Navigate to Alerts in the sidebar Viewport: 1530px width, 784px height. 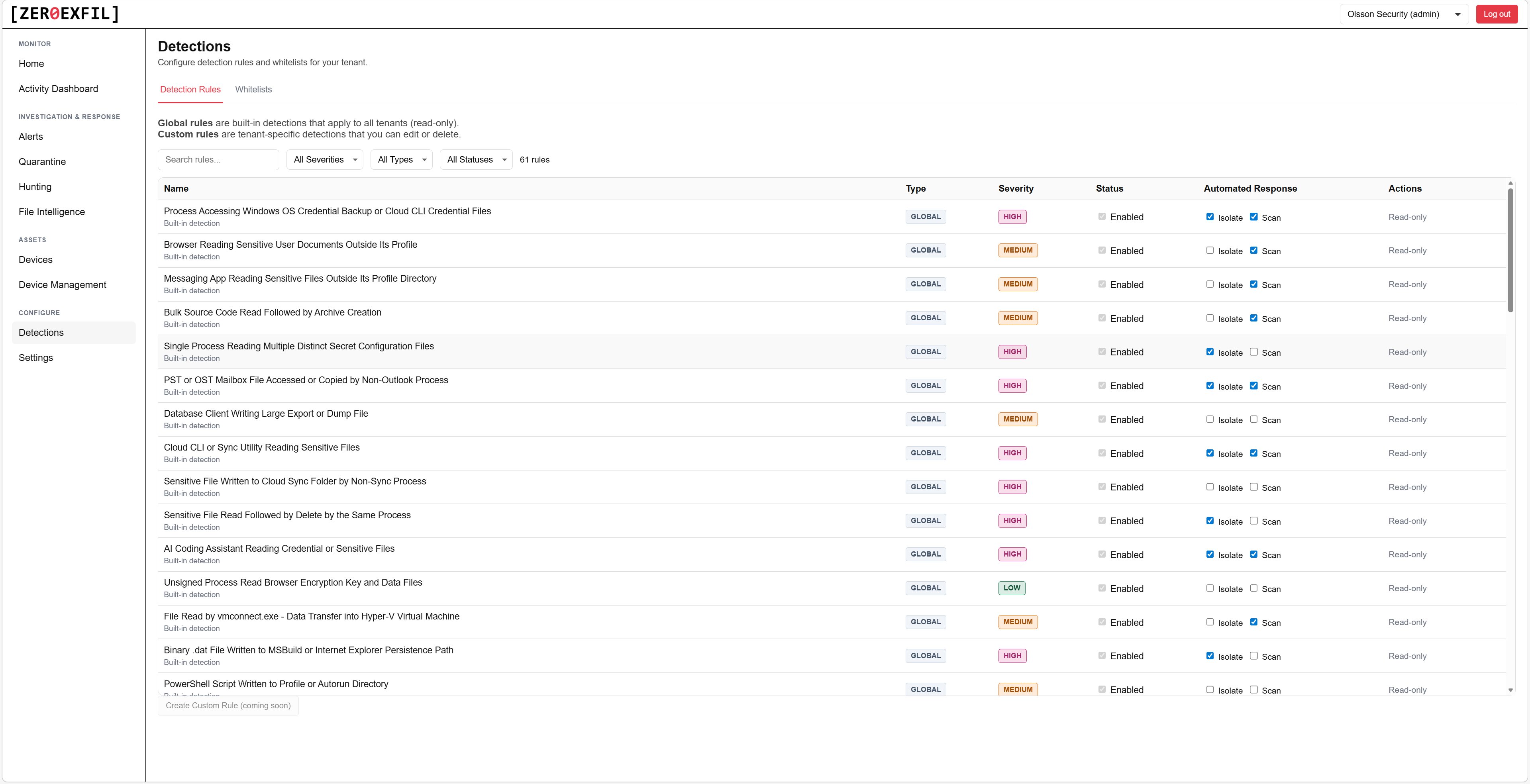tap(31, 136)
